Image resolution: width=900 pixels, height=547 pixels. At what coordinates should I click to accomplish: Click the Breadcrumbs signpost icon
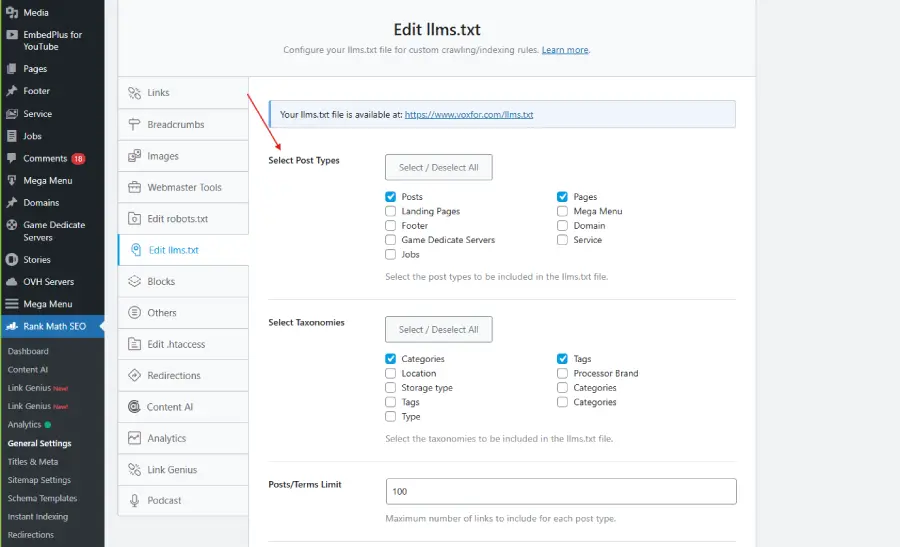click(x=134, y=125)
